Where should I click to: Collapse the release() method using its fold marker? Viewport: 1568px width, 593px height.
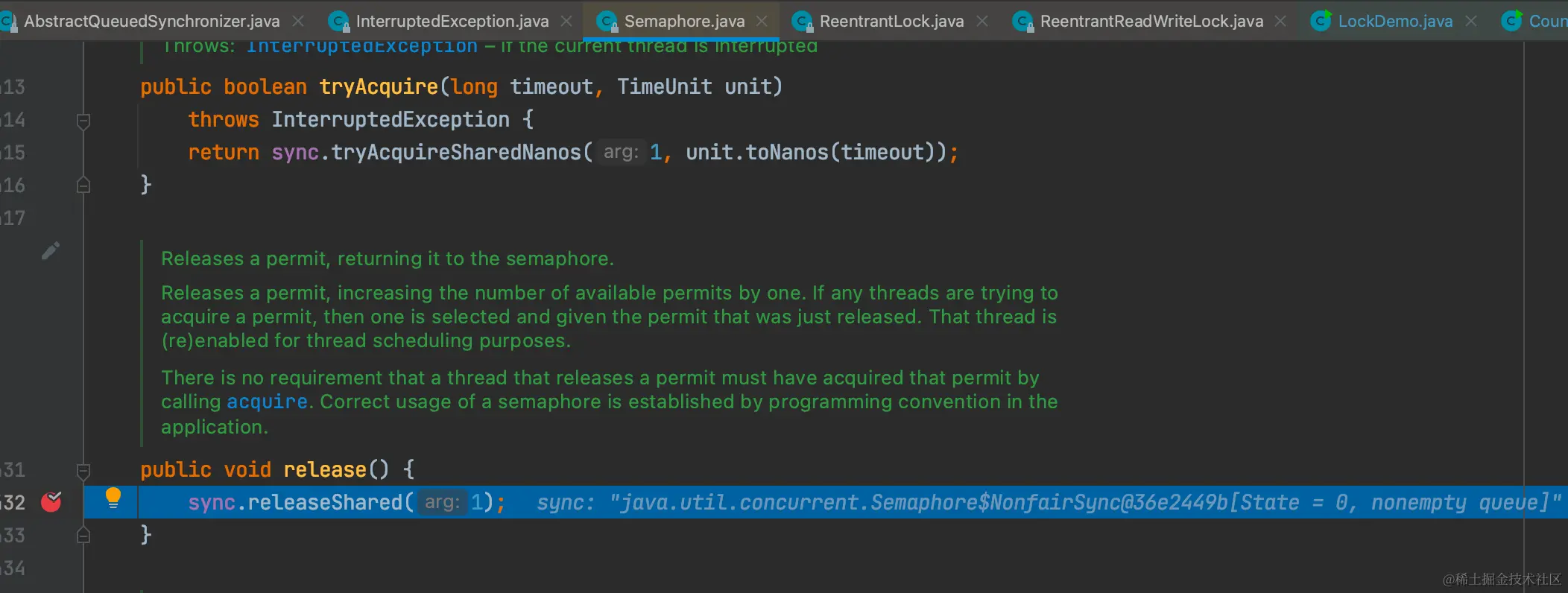coord(83,470)
